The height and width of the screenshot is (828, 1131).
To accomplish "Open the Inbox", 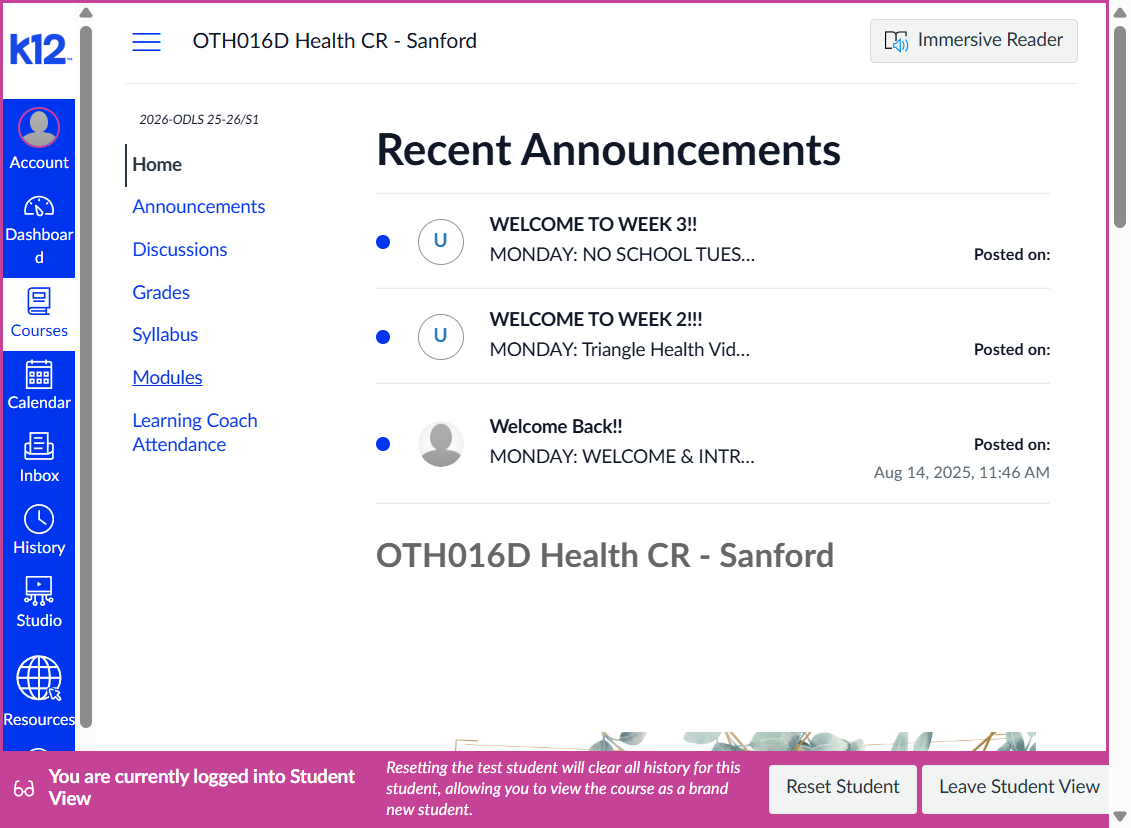I will point(39,458).
